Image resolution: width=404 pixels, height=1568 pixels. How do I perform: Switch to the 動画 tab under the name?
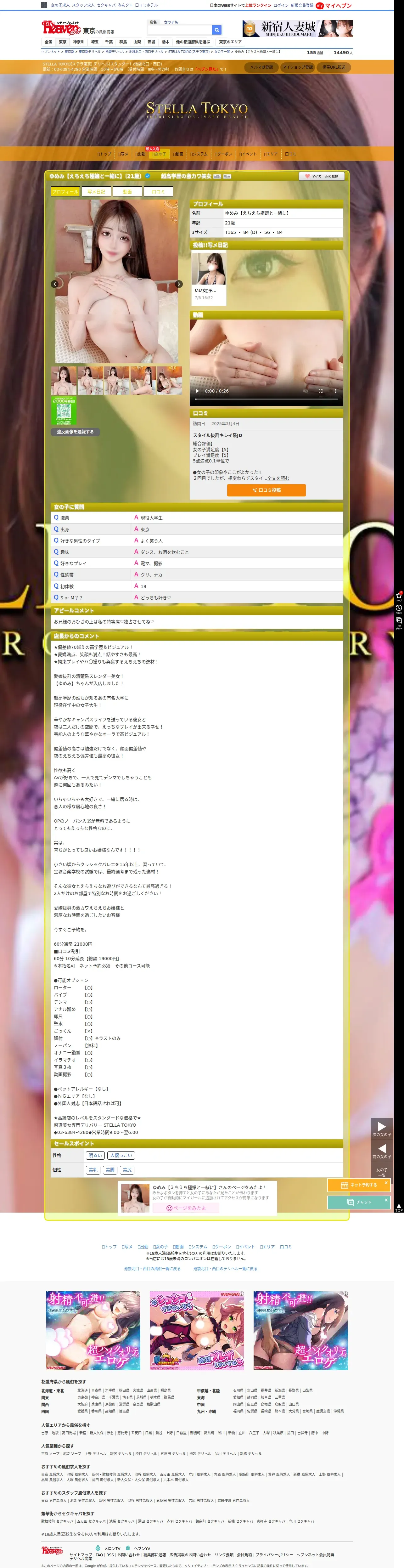[127, 191]
